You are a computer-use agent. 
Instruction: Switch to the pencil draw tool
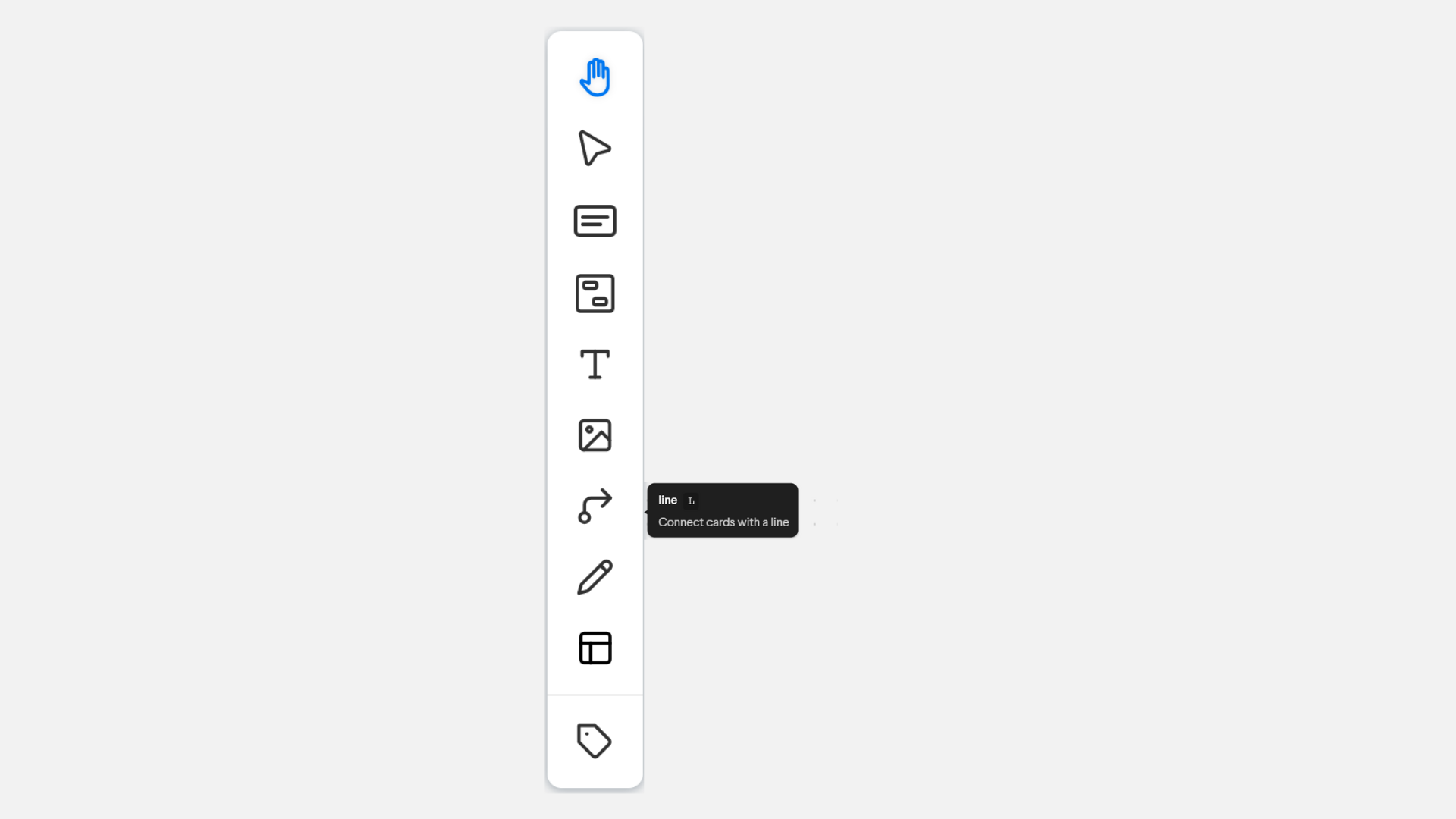pyautogui.click(x=595, y=577)
